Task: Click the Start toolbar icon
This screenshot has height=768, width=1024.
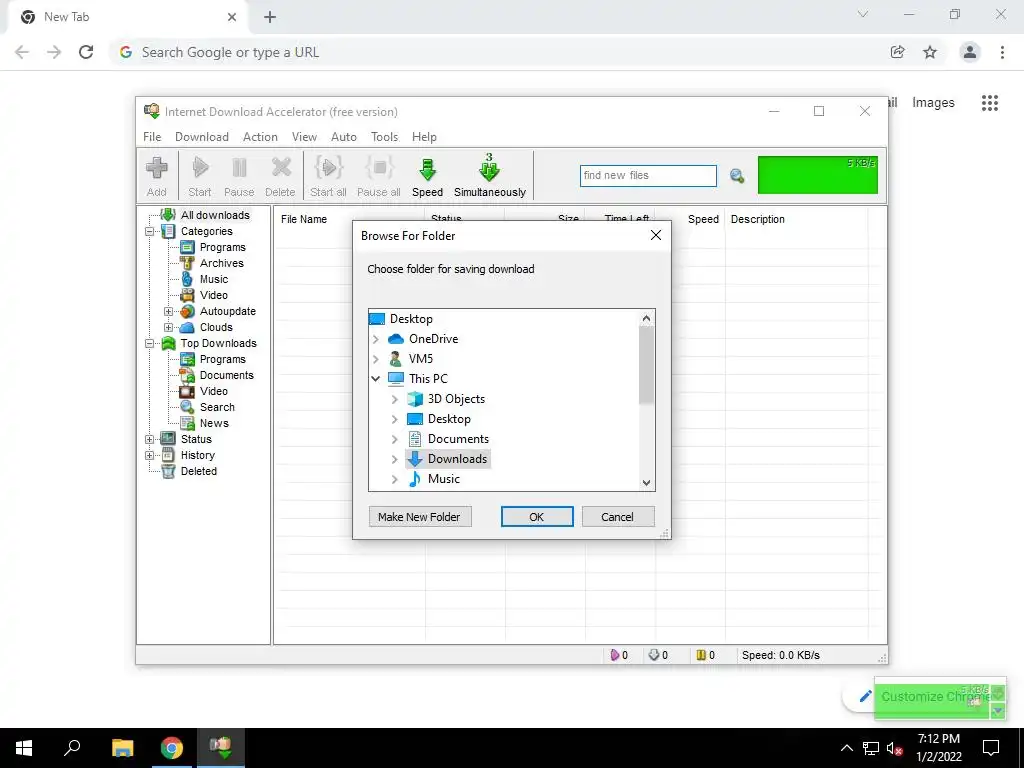Action: click(x=200, y=176)
